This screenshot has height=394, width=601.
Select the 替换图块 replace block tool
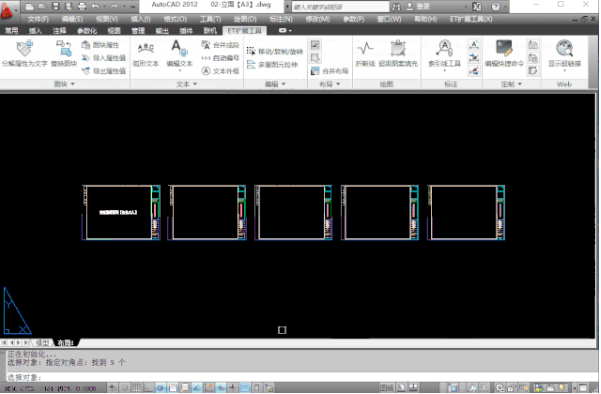pos(64,54)
